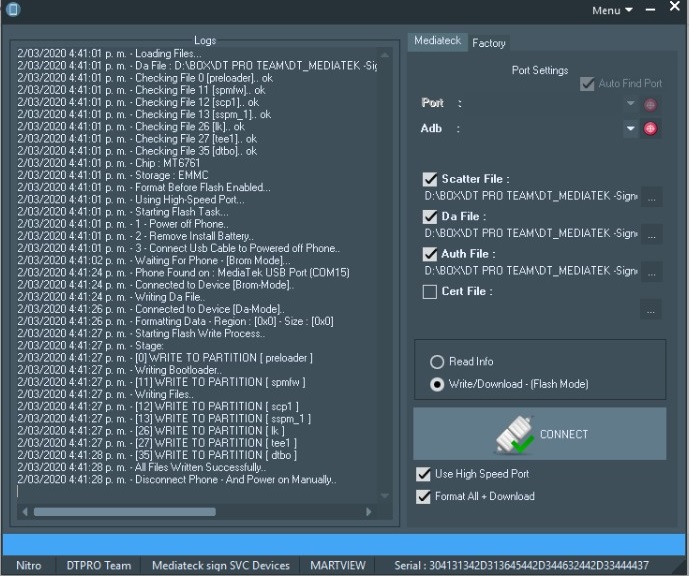Click the Port refresh target icon
Viewport: 689px width, 576px height.
(651, 103)
